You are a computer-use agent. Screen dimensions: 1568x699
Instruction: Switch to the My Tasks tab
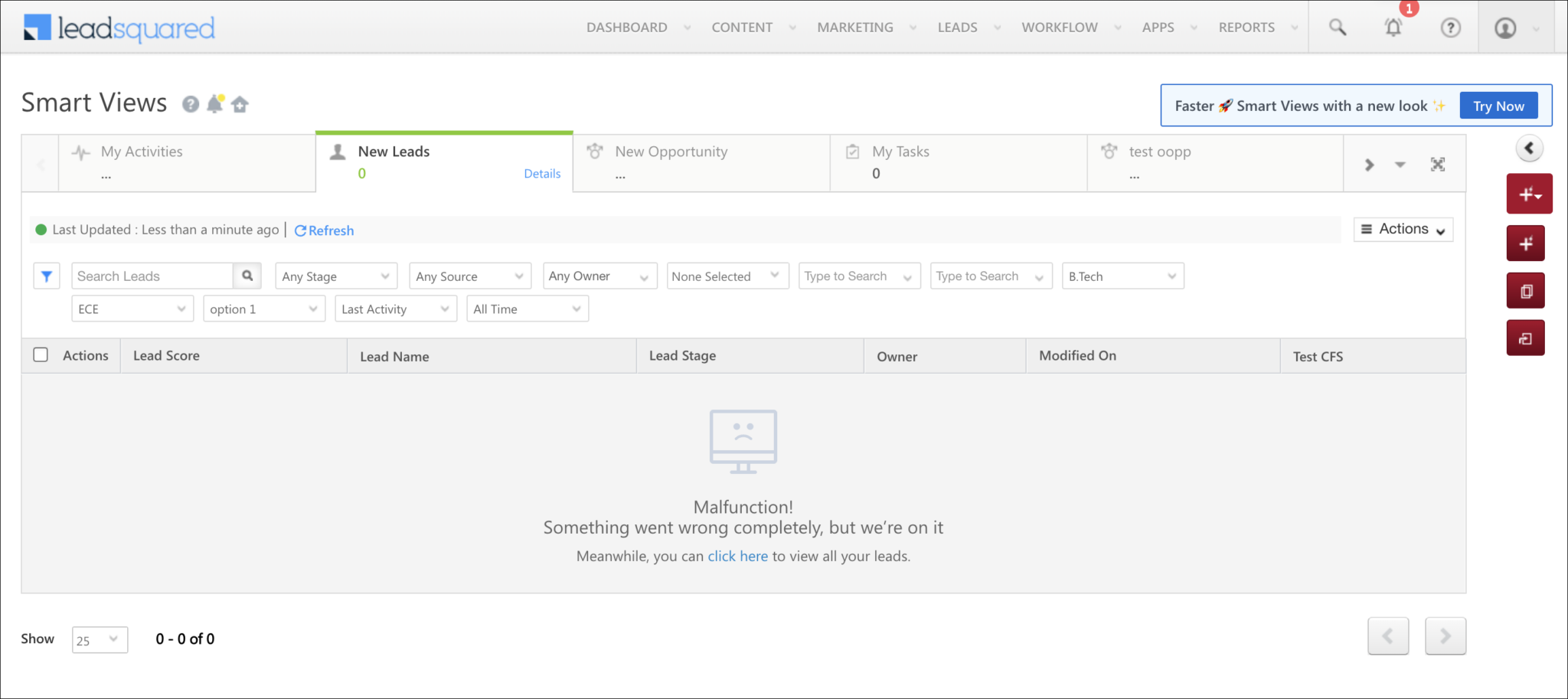957,162
